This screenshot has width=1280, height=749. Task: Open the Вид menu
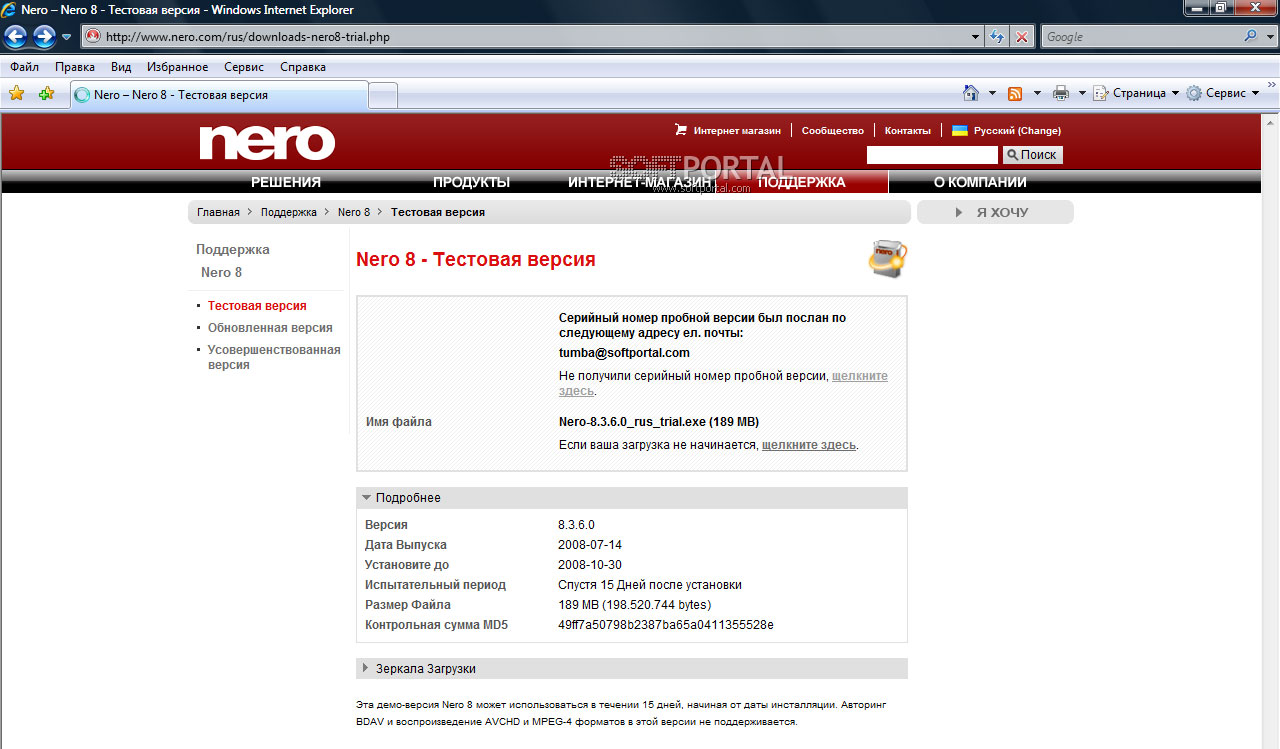(121, 67)
